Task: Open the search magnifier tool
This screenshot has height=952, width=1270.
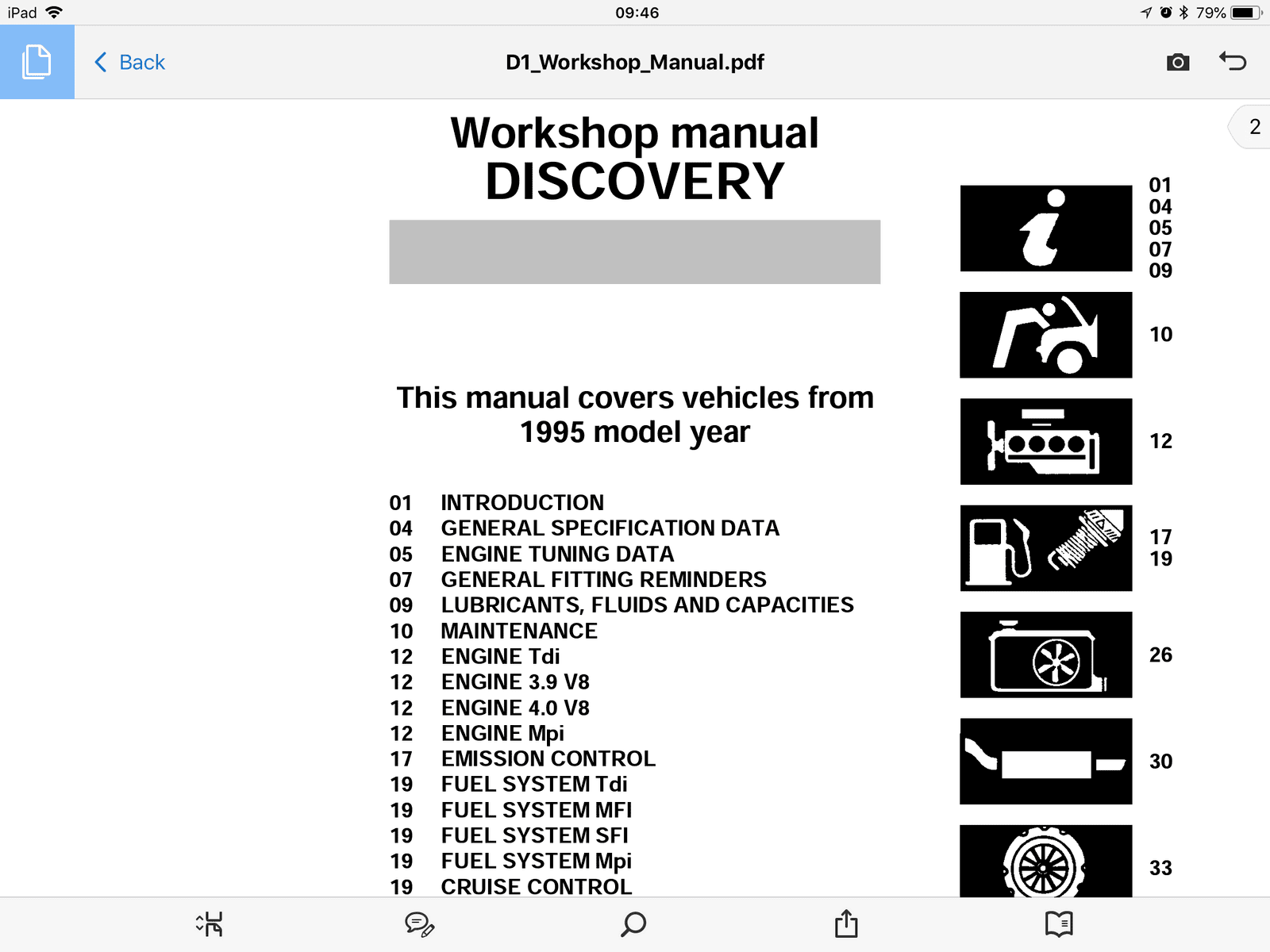Action: tap(633, 923)
